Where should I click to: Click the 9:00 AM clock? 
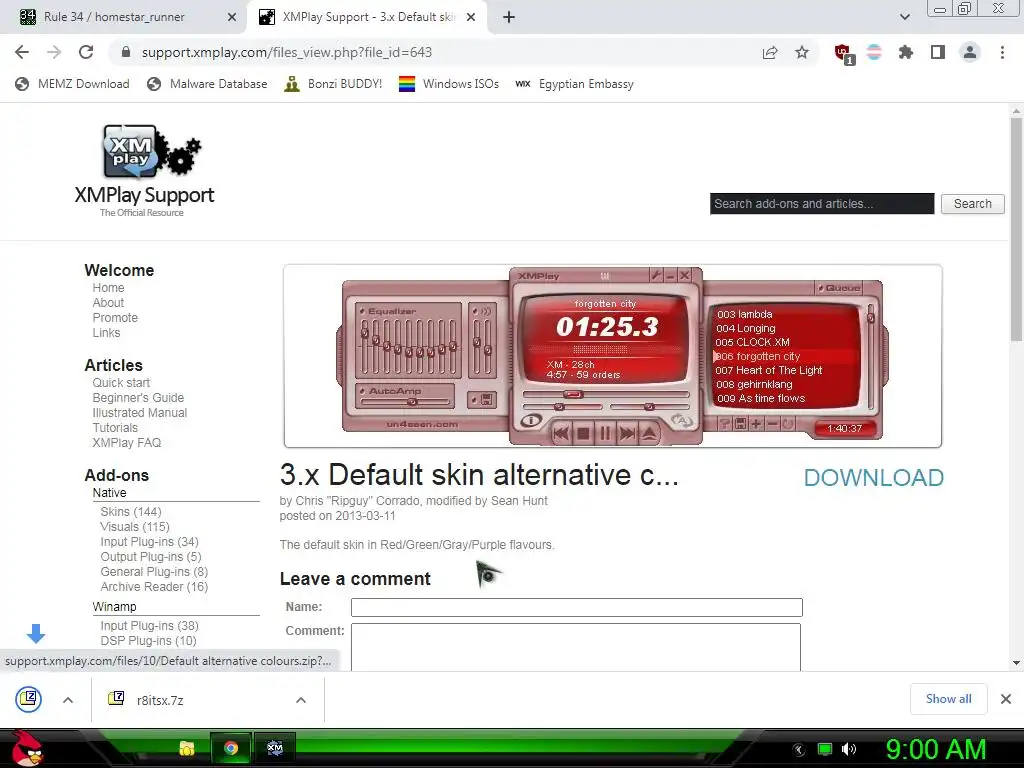pyautogui.click(x=936, y=750)
